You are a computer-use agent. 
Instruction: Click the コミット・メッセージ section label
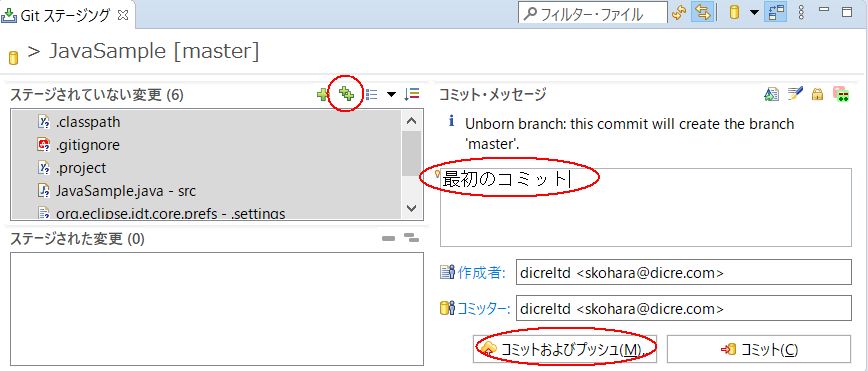click(493, 95)
